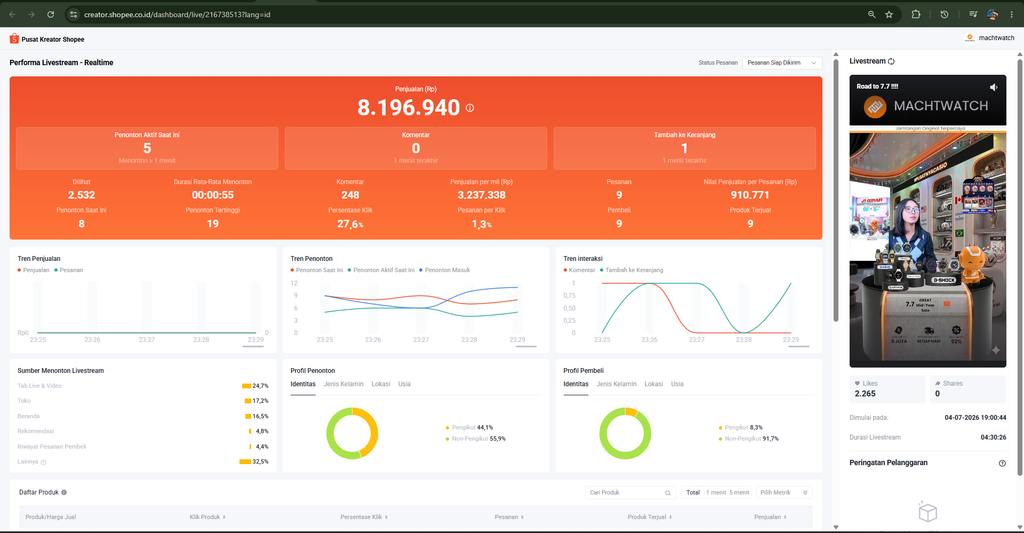This screenshot has width=1024, height=533.
Task: Mute the livestream preview speaker icon
Action: 993,87
